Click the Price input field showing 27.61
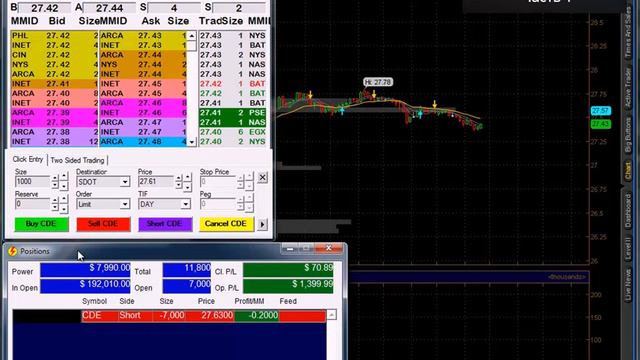 pyautogui.click(x=156, y=182)
